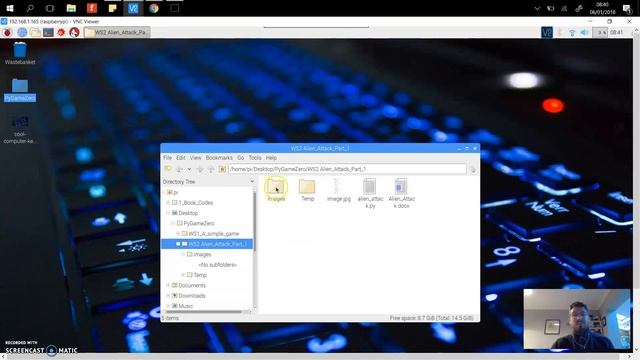Viewport: 640px width, 360px height.
Task: Open the Pi Wi-Fi network icon
Action: coord(572,33)
